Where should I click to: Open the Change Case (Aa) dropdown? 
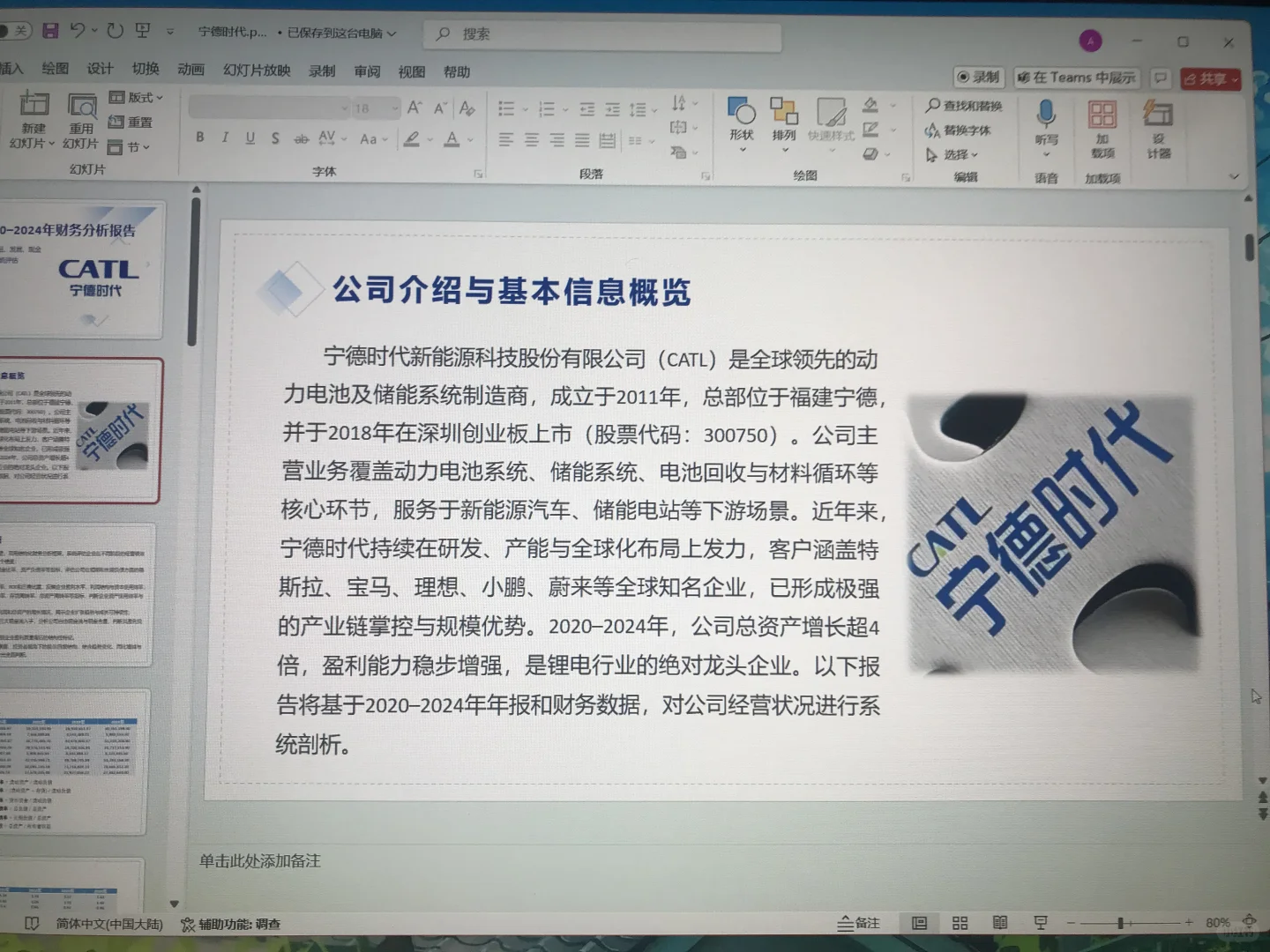click(373, 139)
